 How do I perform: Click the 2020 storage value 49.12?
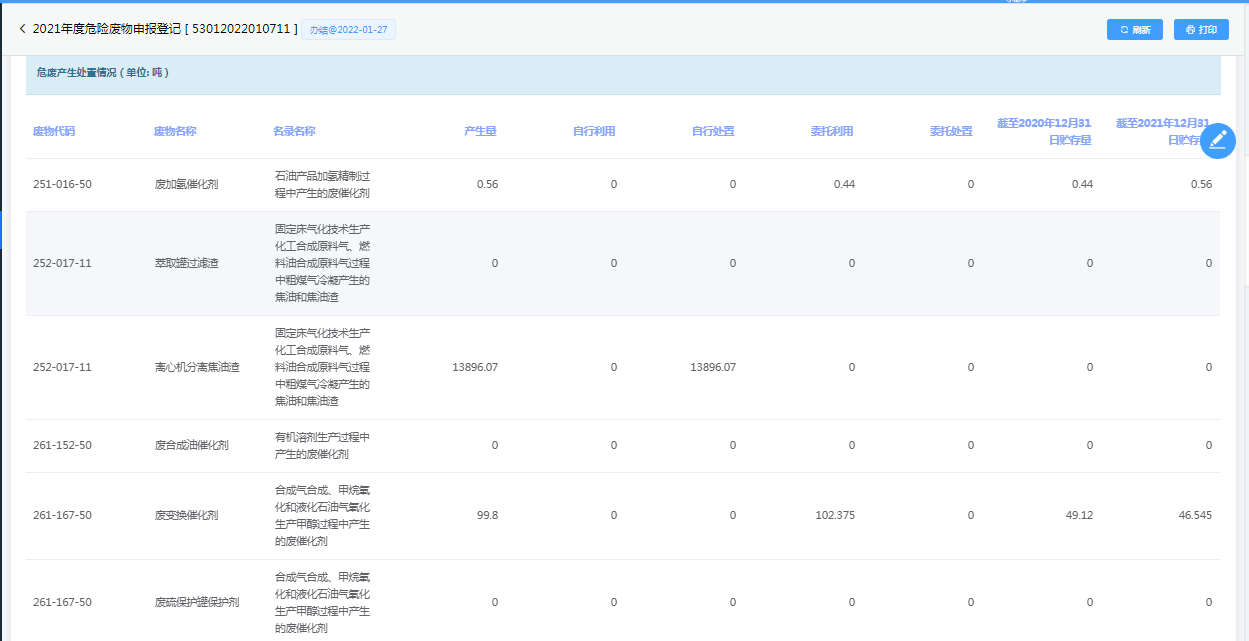1080,515
